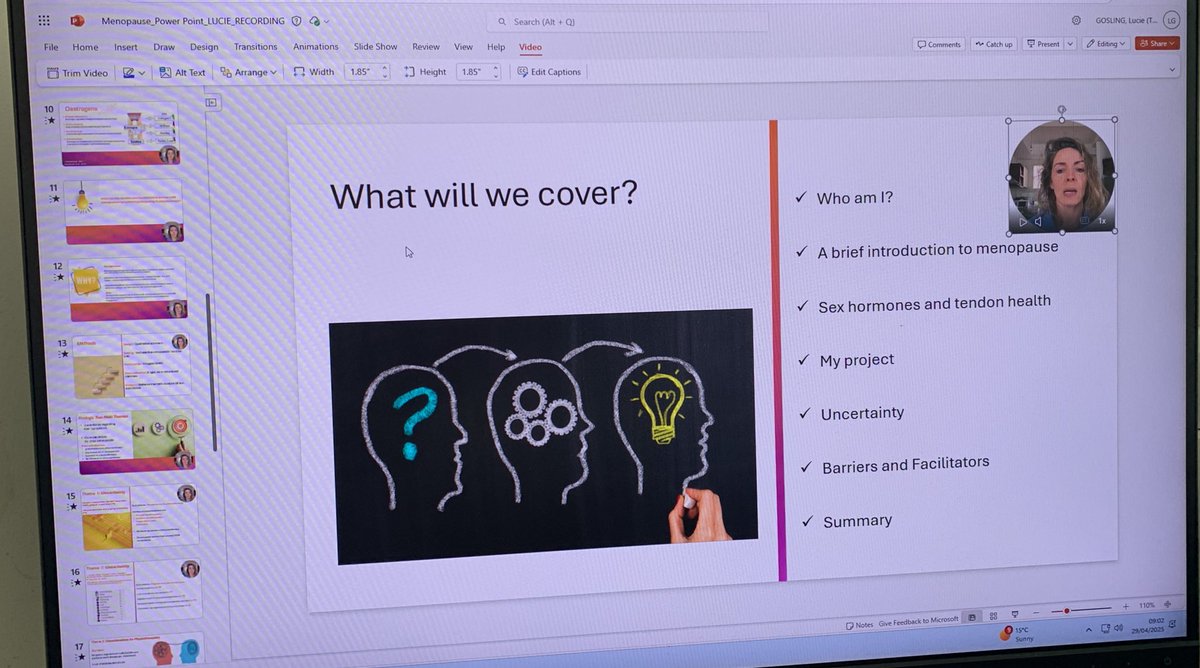Switch to the Transitions tab
Image resolution: width=1200 pixels, height=668 pixels.
tap(255, 47)
